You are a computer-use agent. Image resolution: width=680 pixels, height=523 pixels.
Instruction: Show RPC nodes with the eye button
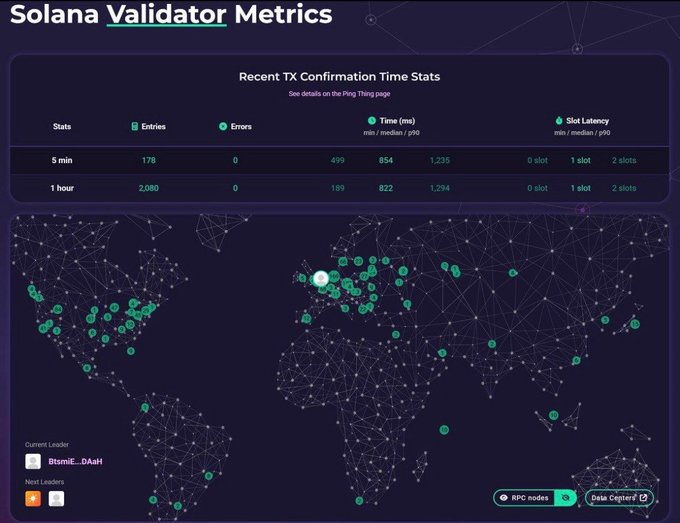tap(524, 498)
